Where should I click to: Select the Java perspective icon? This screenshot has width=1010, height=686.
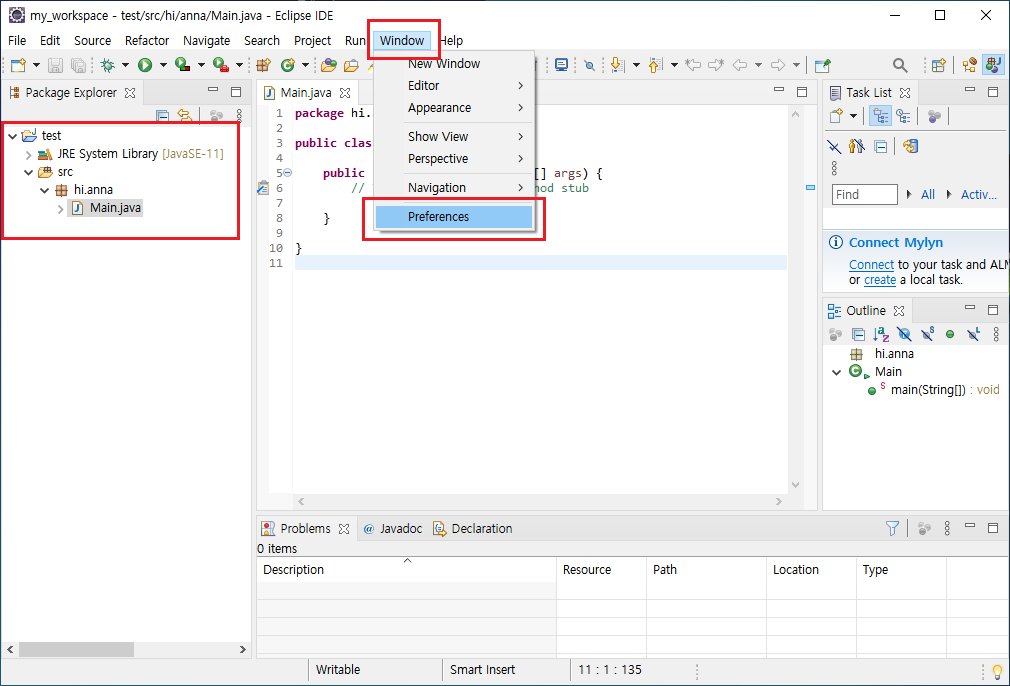993,64
